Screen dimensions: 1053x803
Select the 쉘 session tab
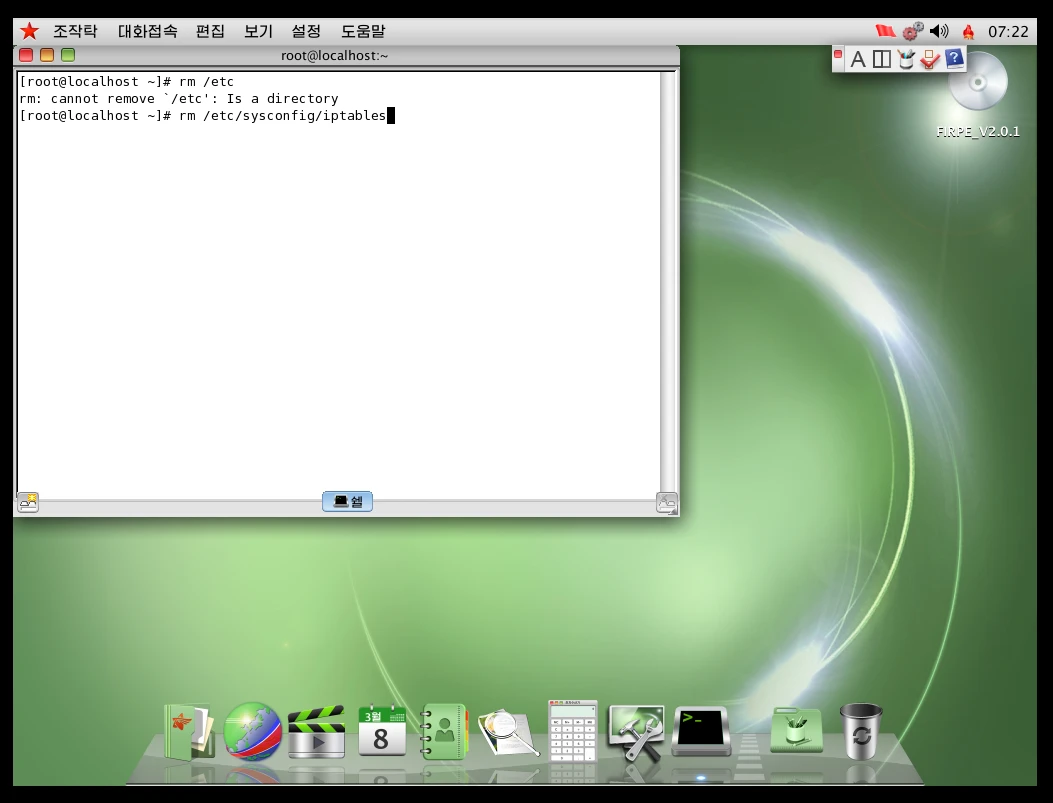[x=347, y=501]
